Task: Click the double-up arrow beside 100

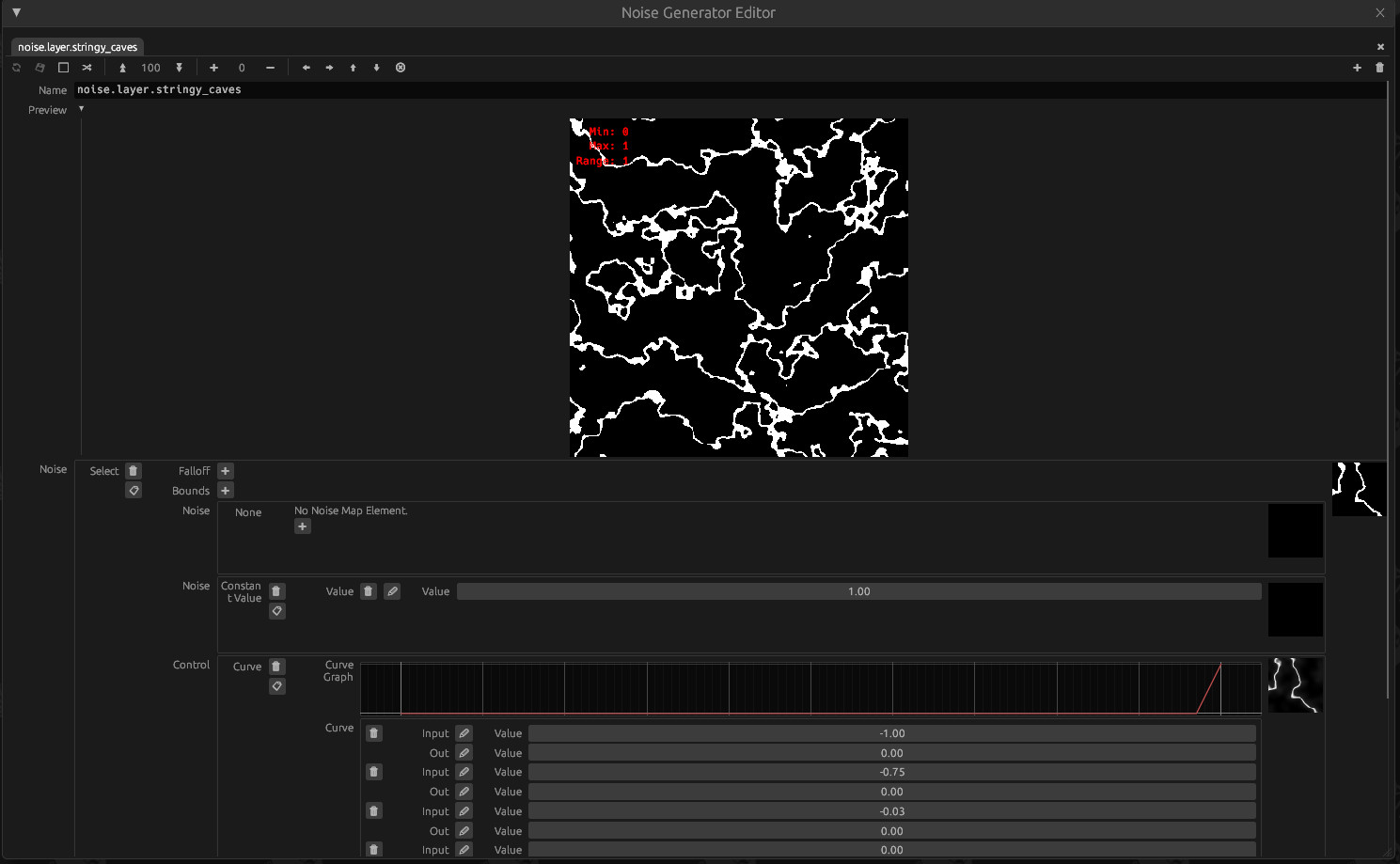Action: (122, 68)
